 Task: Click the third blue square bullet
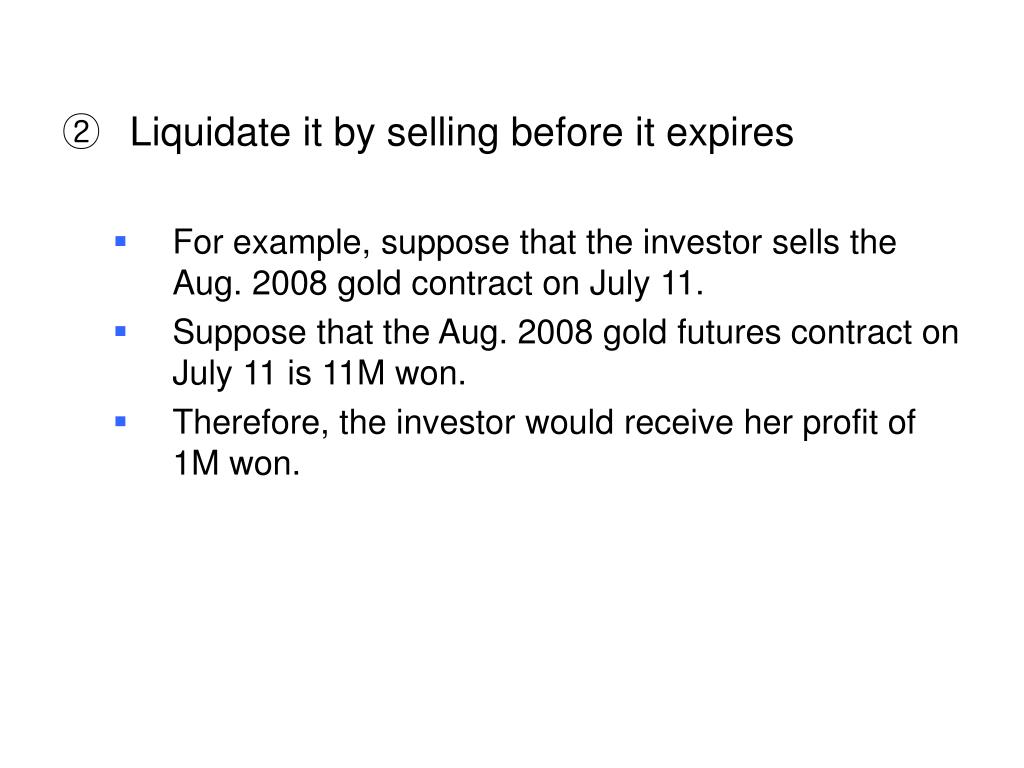pyautogui.click(x=120, y=422)
